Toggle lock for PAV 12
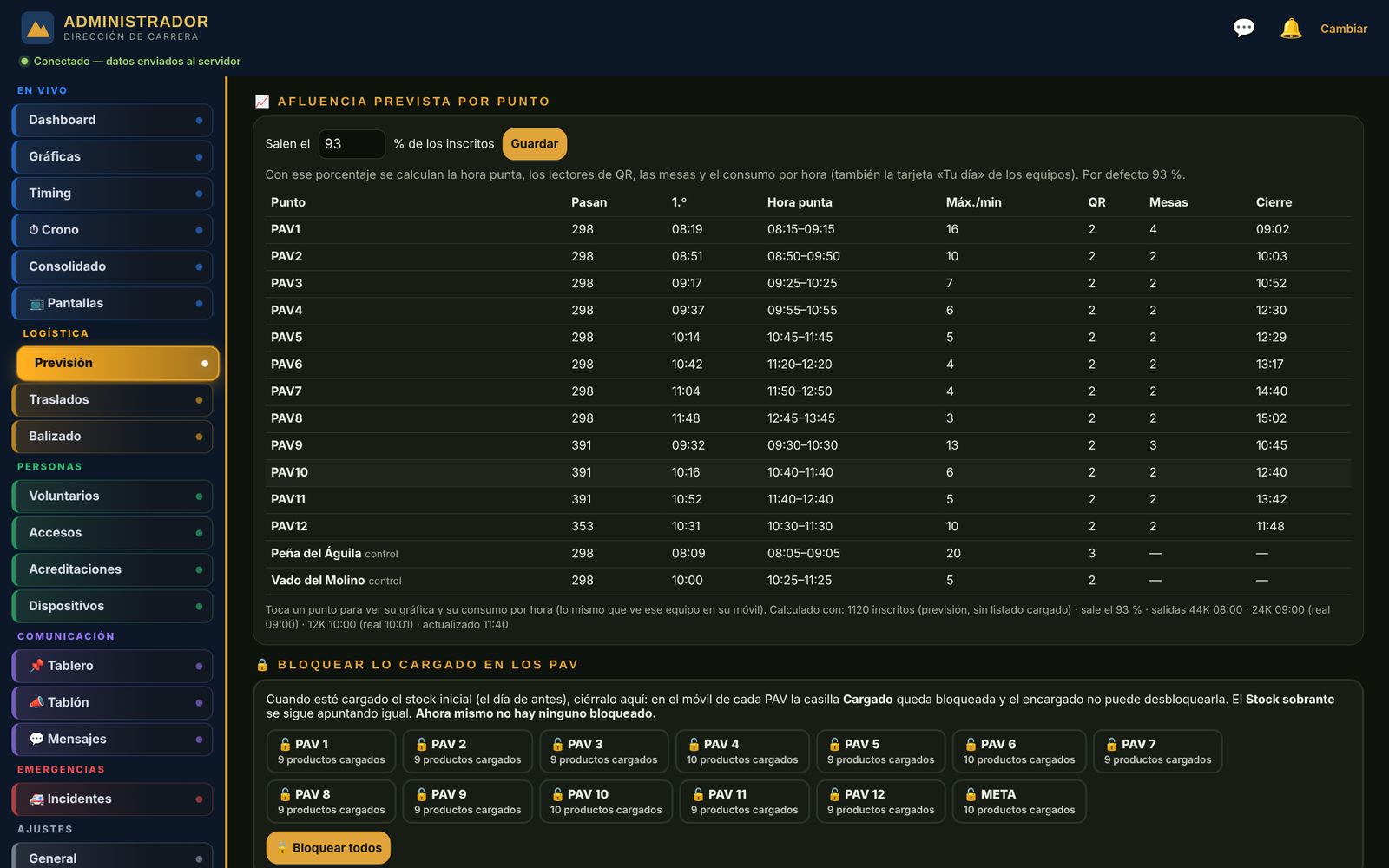Image resolution: width=1389 pixels, height=868 pixels. [x=880, y=801]
